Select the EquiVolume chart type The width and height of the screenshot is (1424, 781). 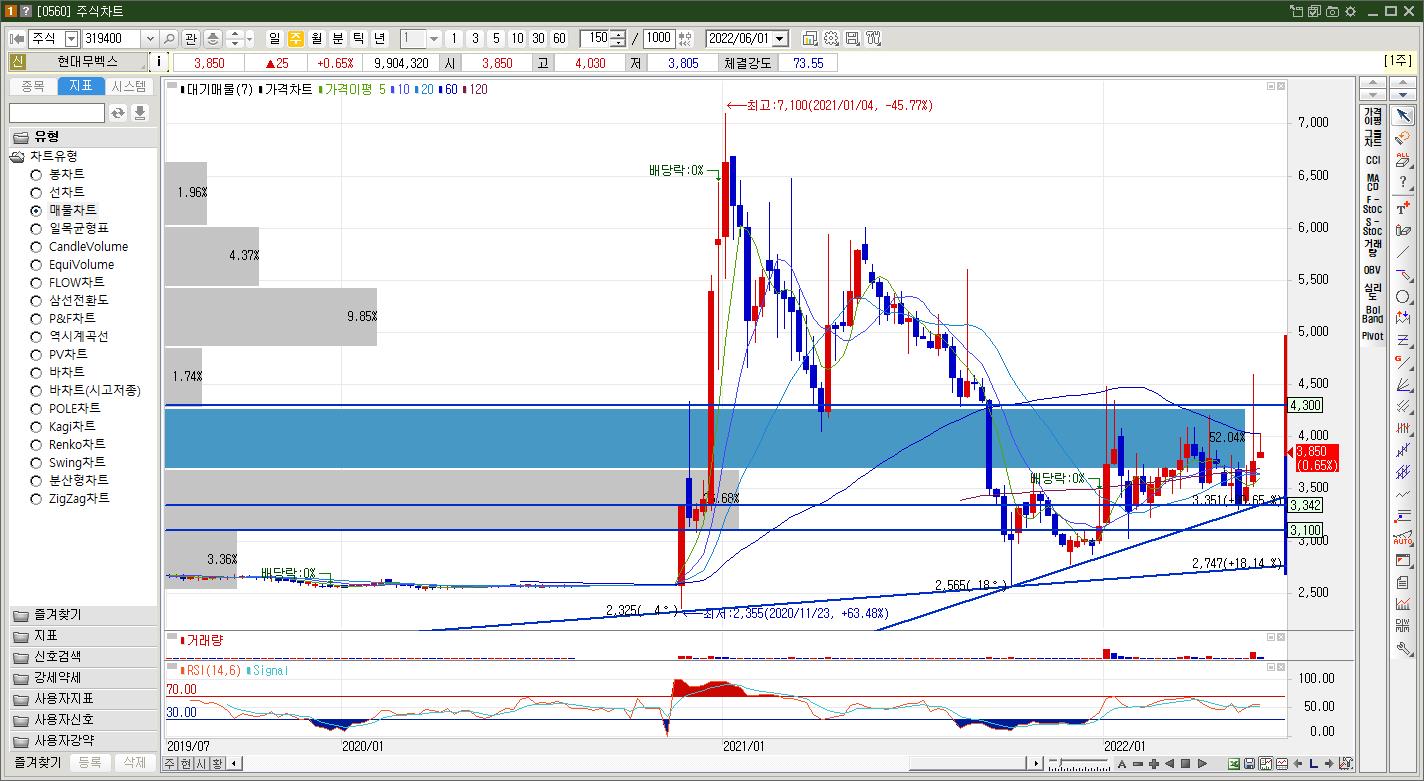click(x=36, y=264)
